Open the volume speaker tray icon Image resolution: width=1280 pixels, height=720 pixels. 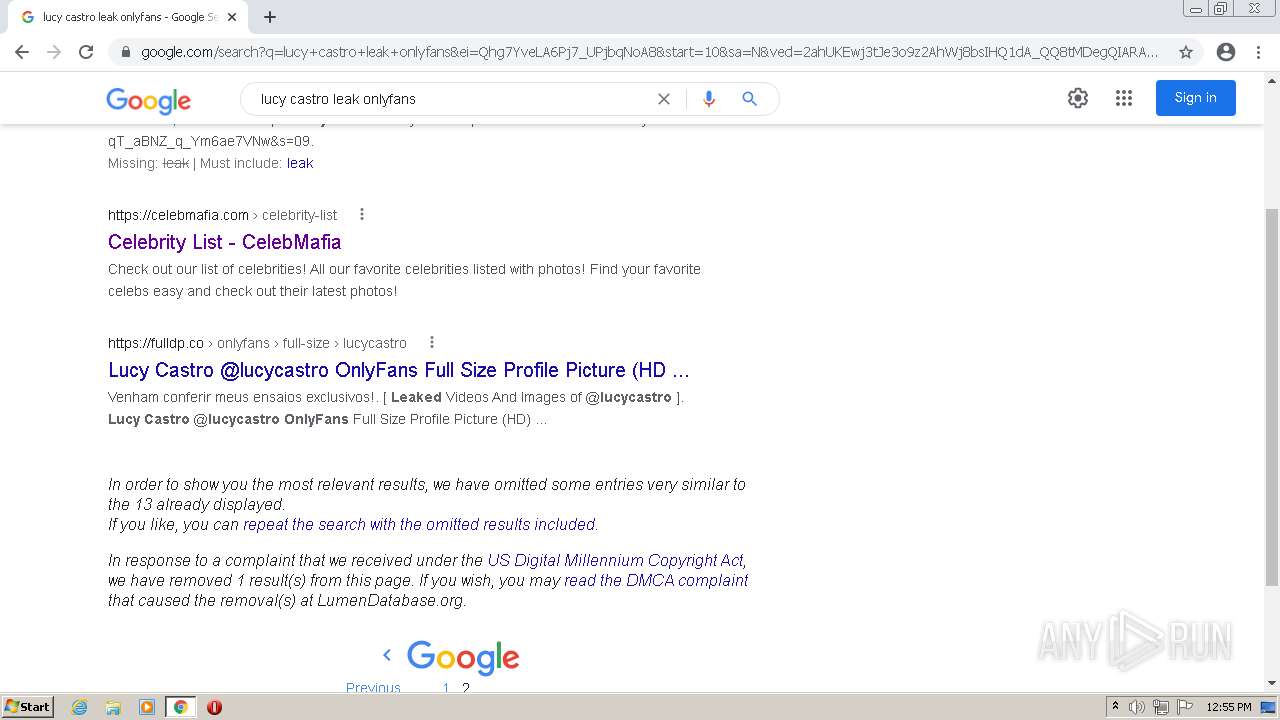click(x=1137, y=707)
